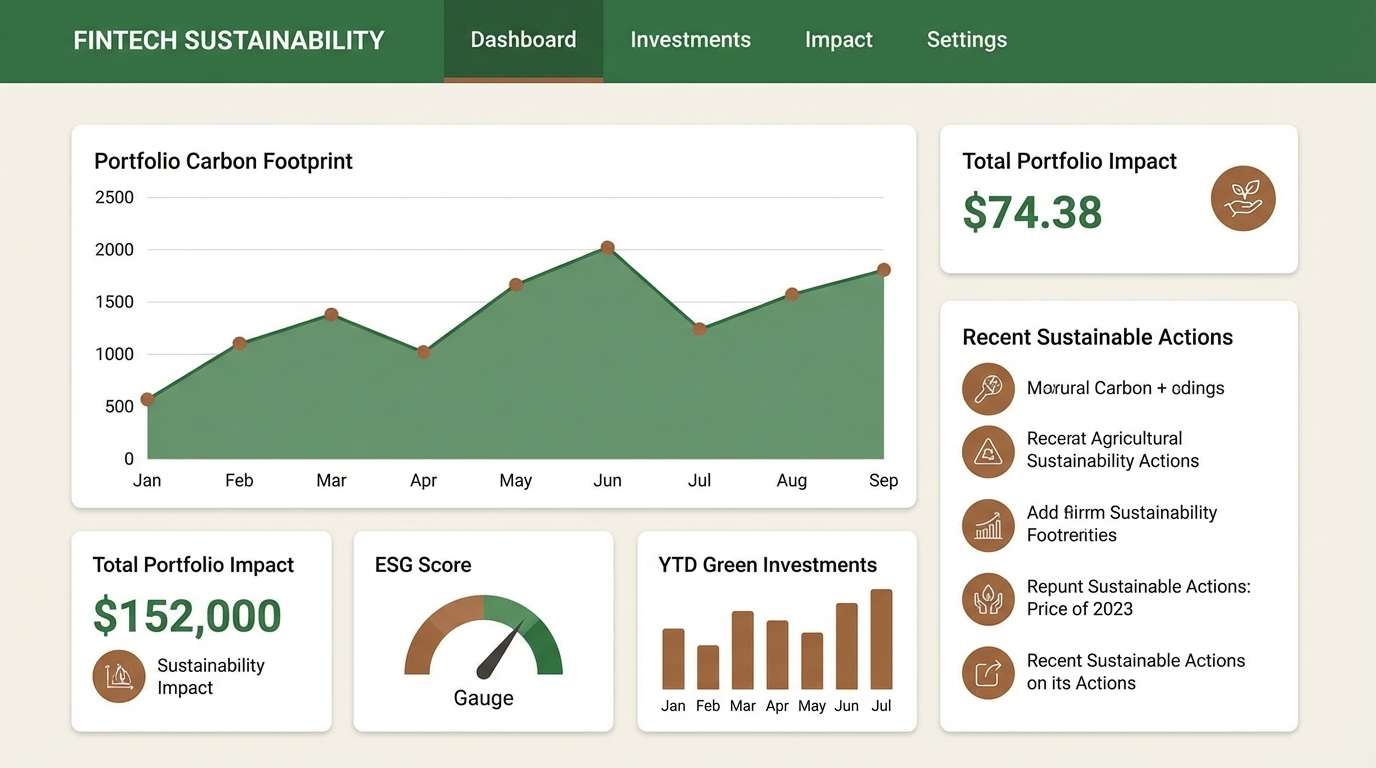Open the bar-chart Sustainability Footprint icon
This screenshot has width=1376, height=768.
[x=988, y=525]
